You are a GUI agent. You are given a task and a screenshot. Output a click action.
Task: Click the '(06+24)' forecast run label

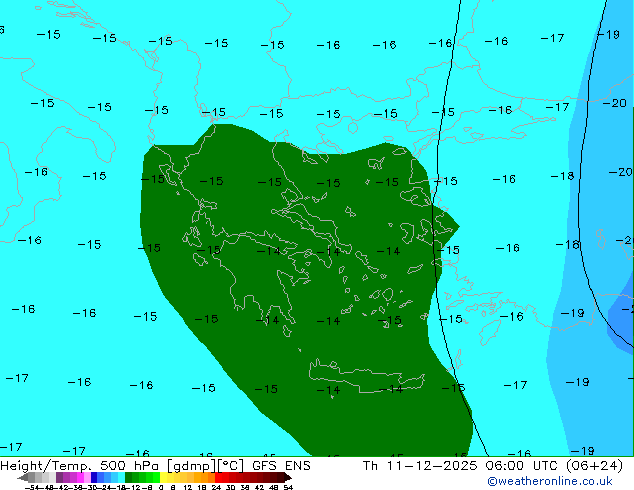[x=594, y=466]
